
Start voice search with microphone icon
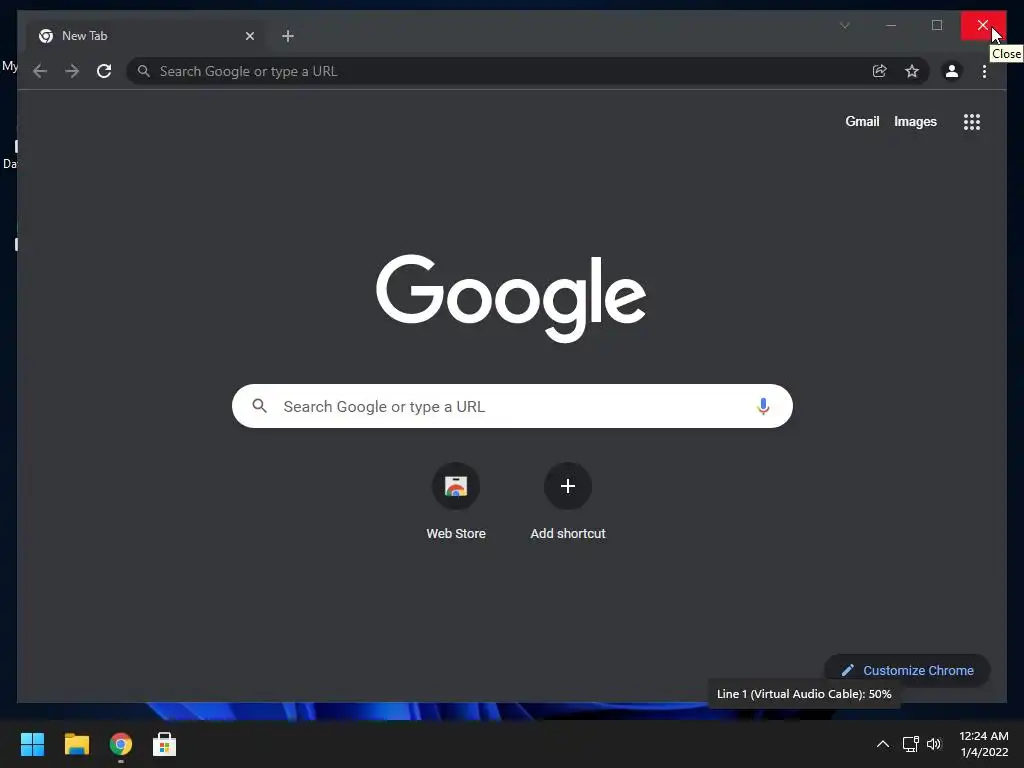(763, 406)
